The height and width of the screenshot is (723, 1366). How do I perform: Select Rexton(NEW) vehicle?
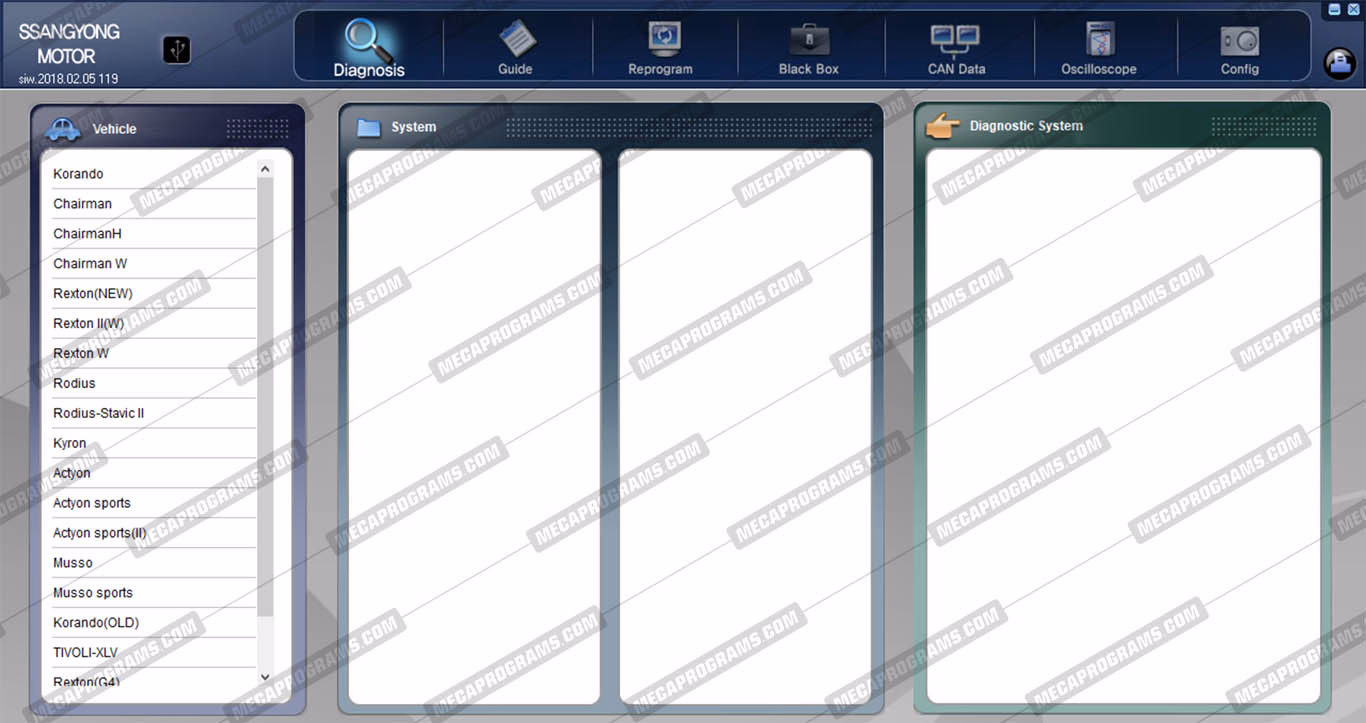154,294
